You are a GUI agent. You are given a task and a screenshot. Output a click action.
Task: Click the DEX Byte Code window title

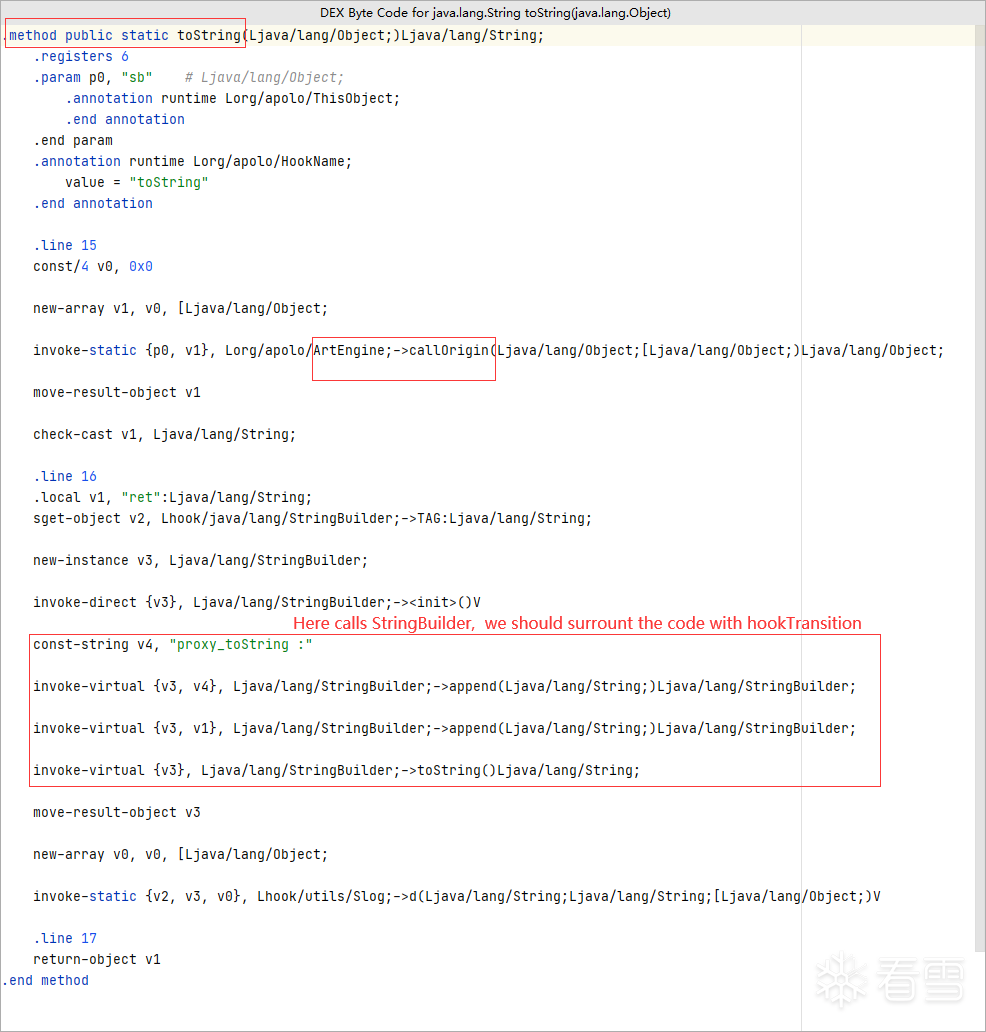(495, 13)
